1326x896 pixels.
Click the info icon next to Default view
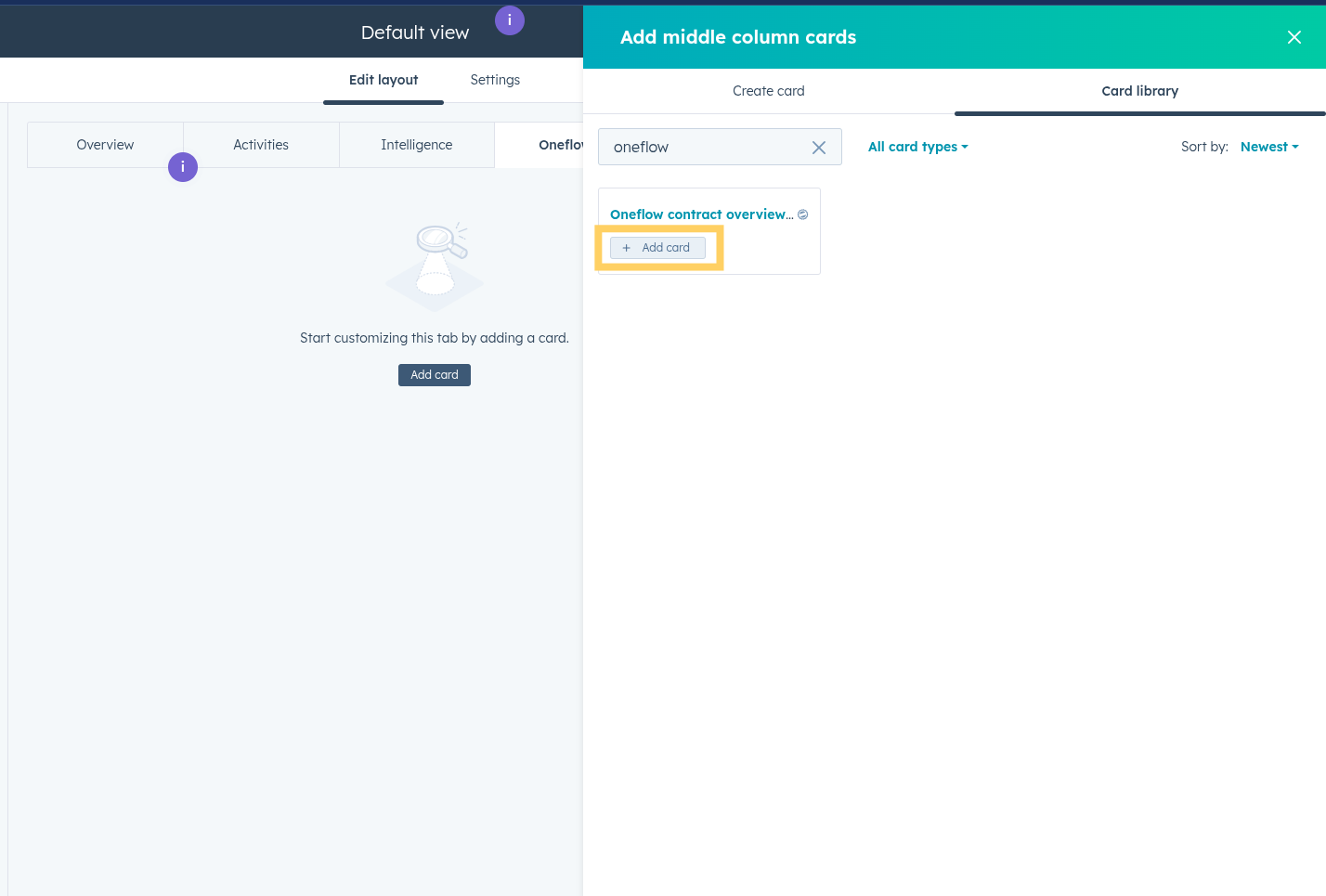[x=510, y=20]
